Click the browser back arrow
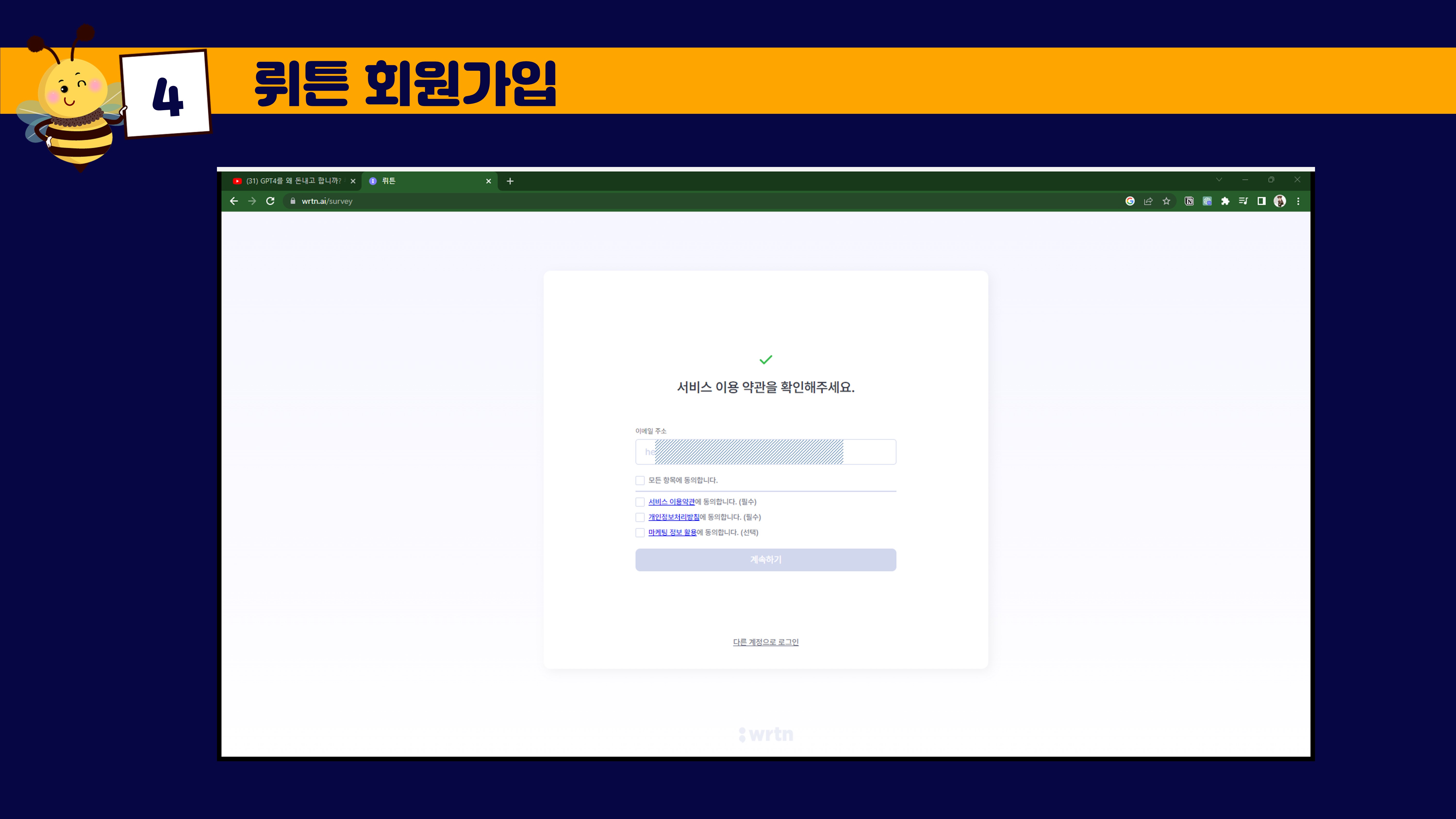The image size is (1456, 819). (x=234, y=201)
